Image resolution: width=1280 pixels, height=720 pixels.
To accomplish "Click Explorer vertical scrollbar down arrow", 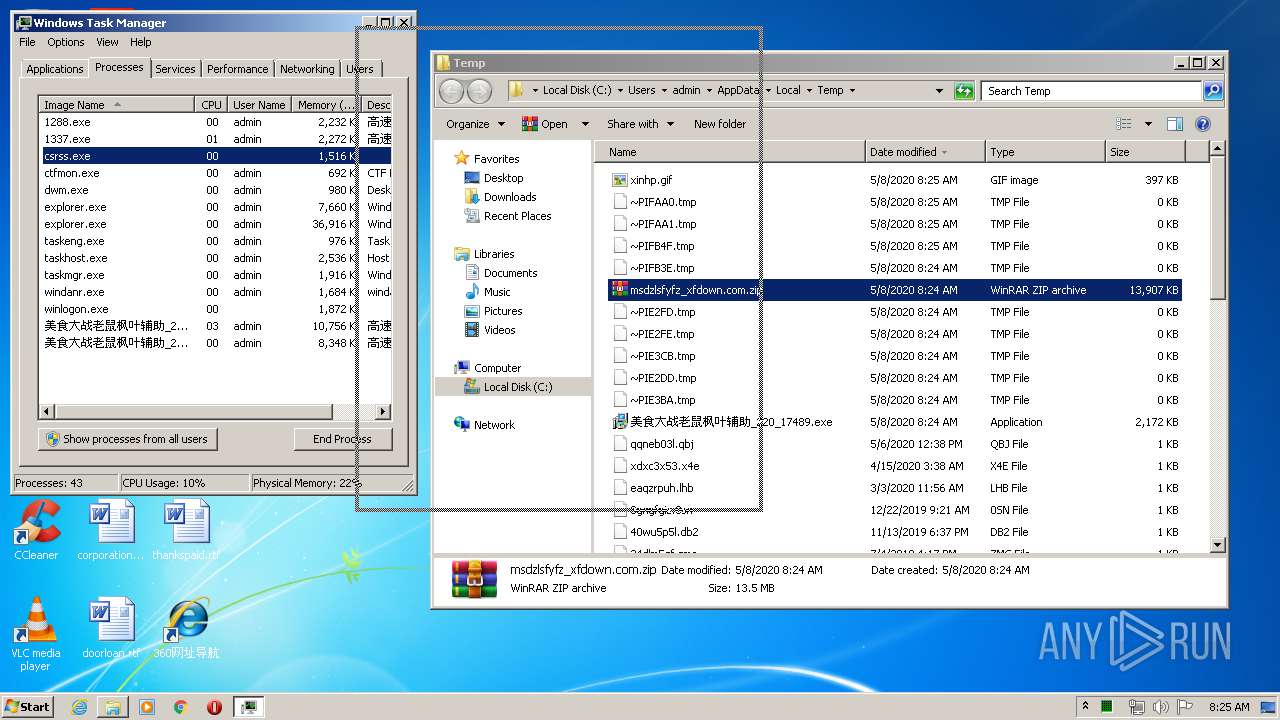I will 1217,545.
